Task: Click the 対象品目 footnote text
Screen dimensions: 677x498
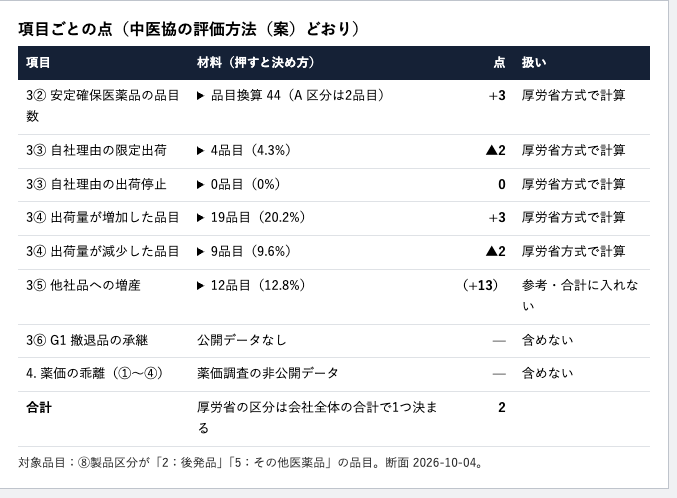Action: point(250,463)
